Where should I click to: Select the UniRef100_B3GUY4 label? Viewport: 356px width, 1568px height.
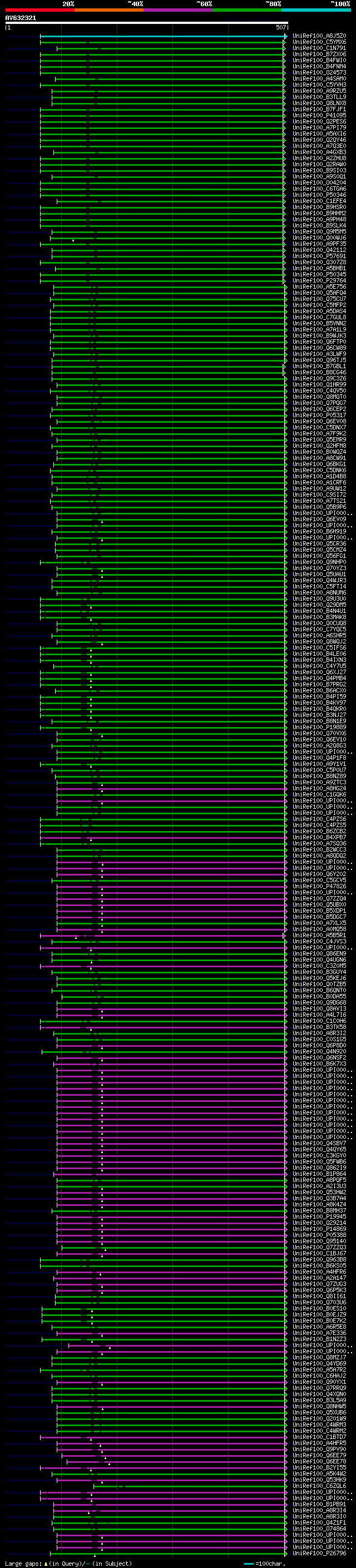coord(319,972)
